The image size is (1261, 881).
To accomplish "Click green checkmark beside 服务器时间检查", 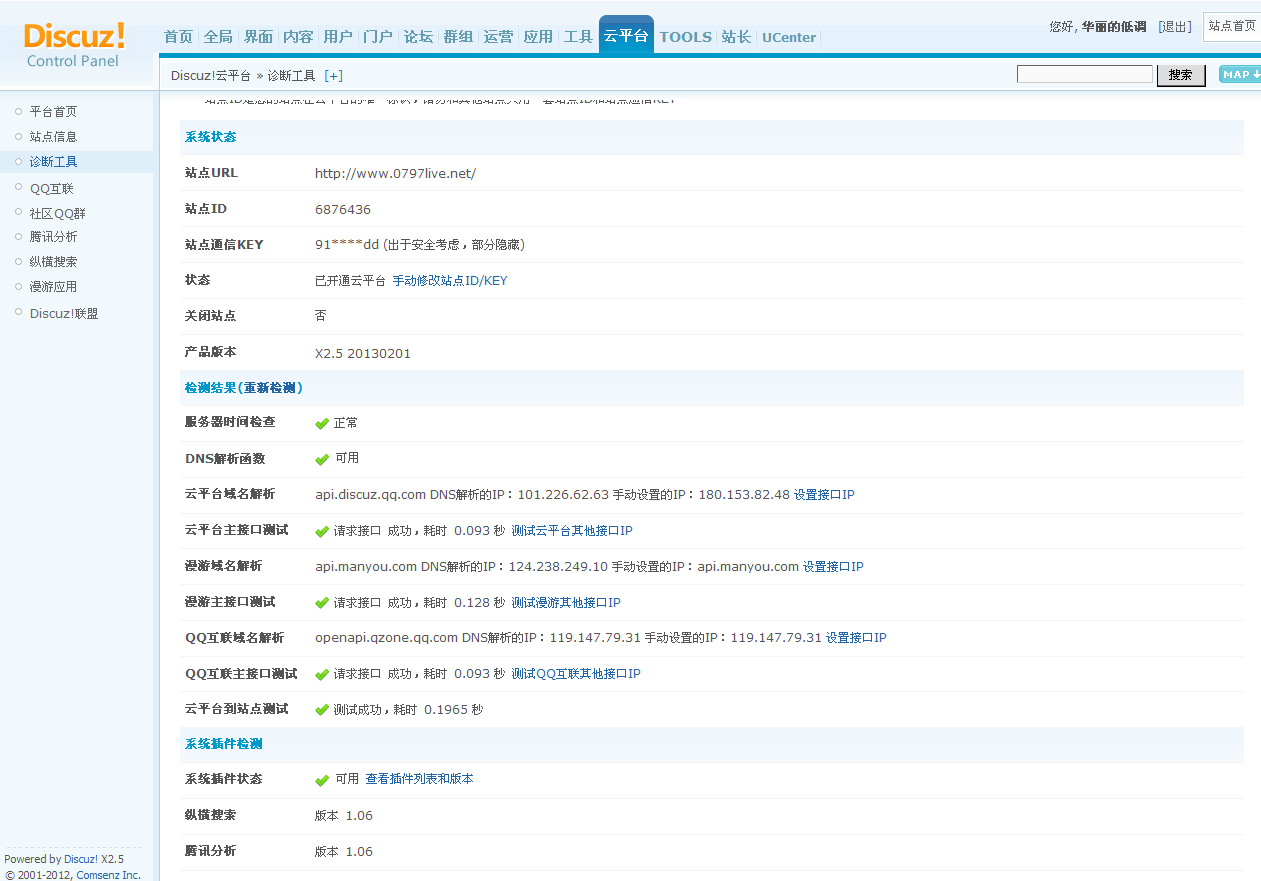I will point(322,423).
